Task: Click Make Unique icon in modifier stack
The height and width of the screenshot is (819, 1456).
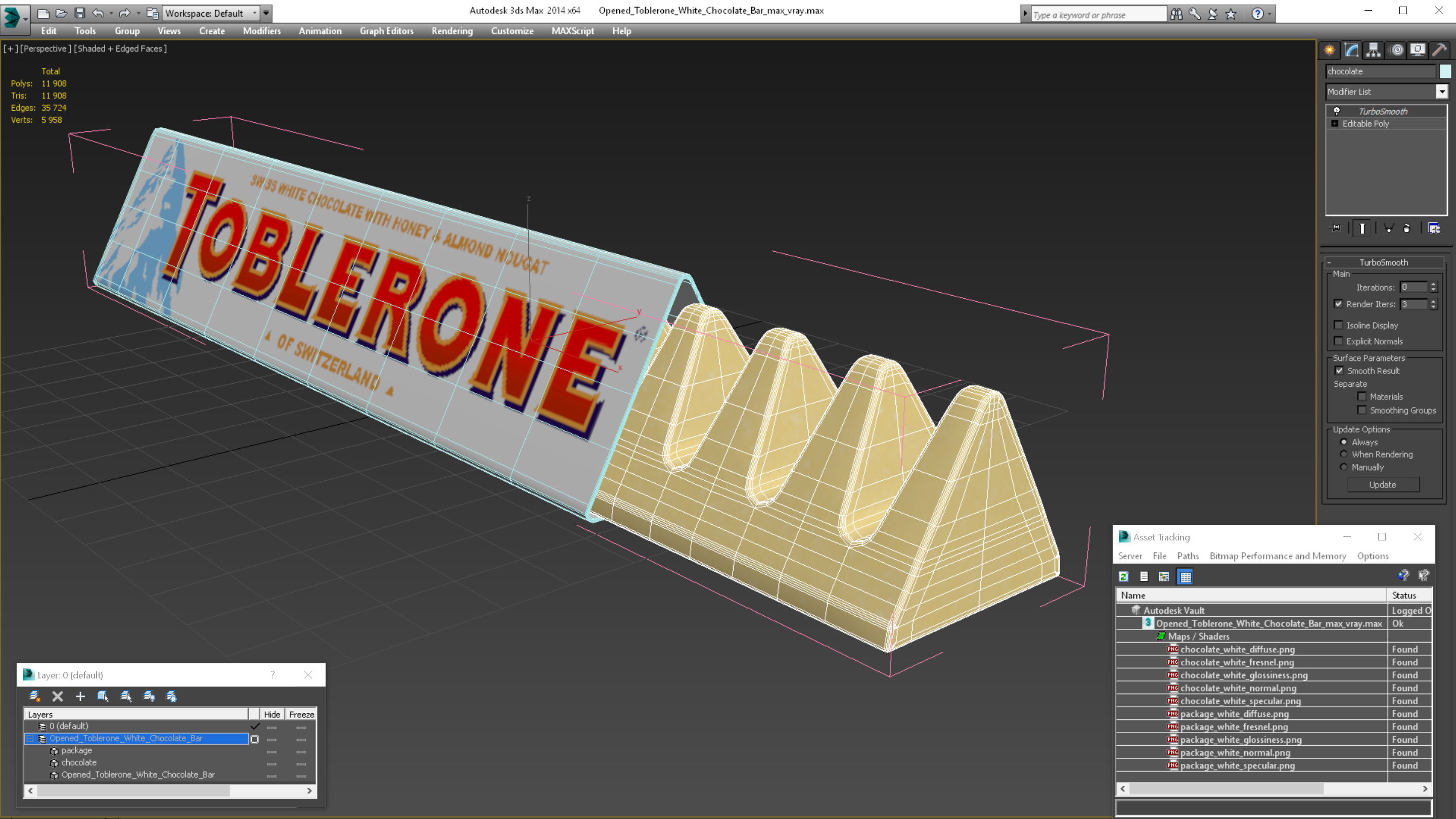Action: 1388,228
